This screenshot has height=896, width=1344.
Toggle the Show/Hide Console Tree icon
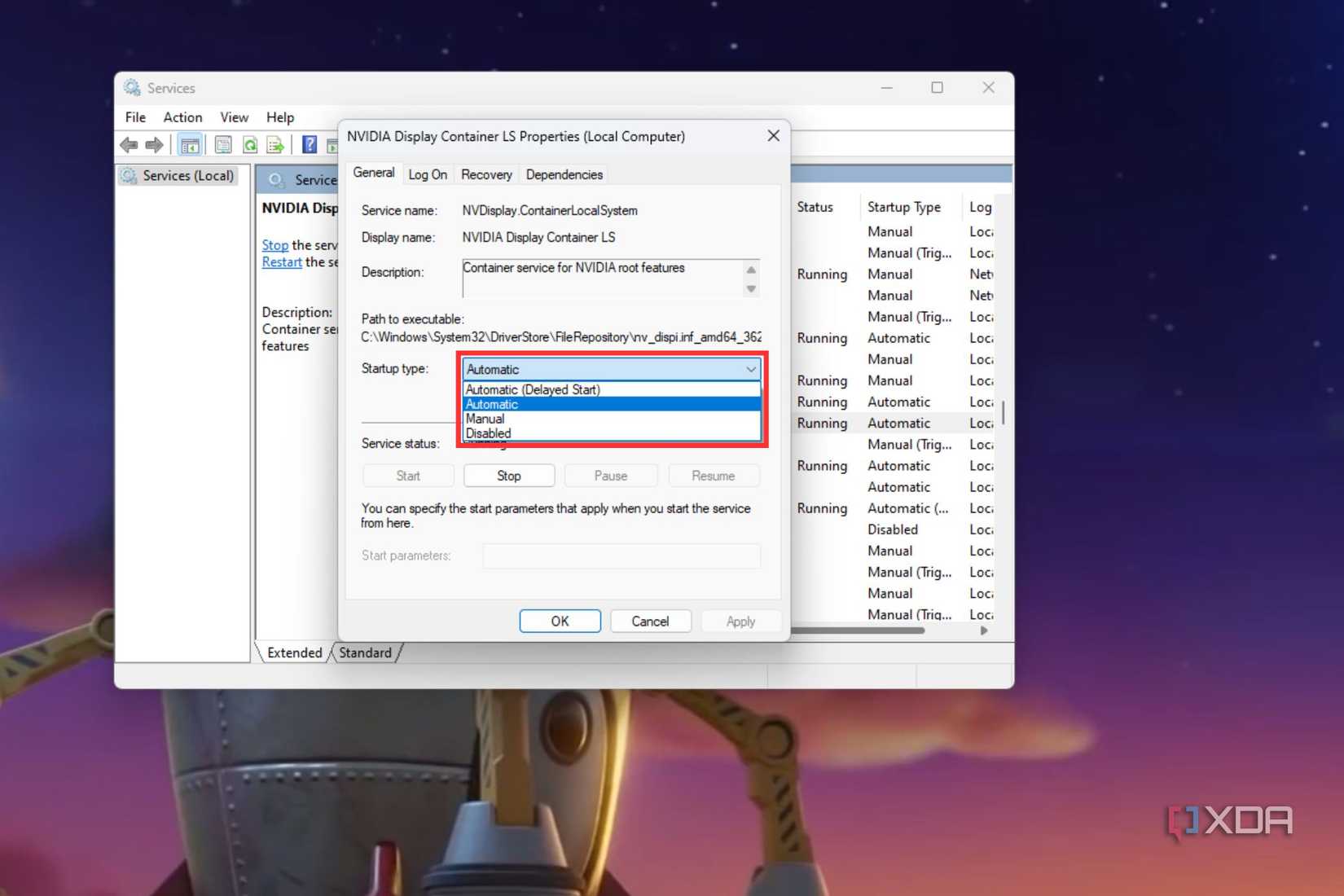(x=190, y=145)
